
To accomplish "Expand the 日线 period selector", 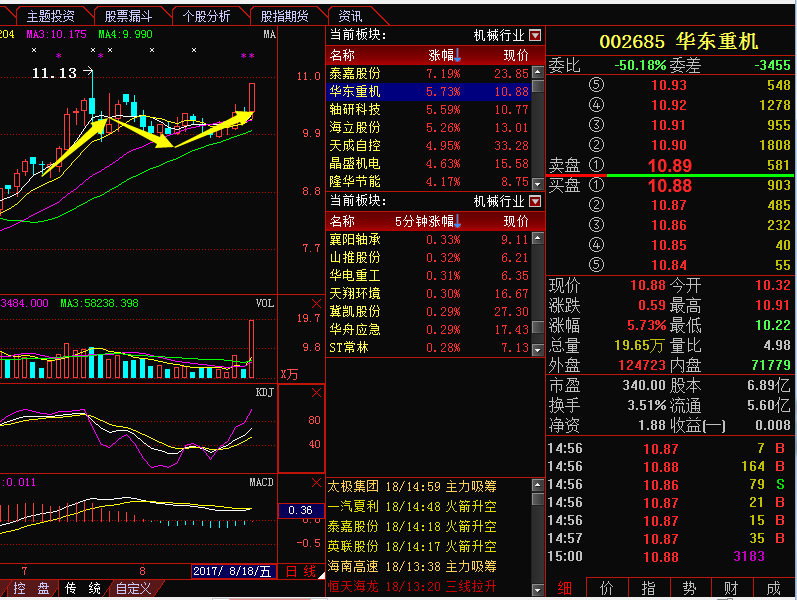I will point(301,572).
